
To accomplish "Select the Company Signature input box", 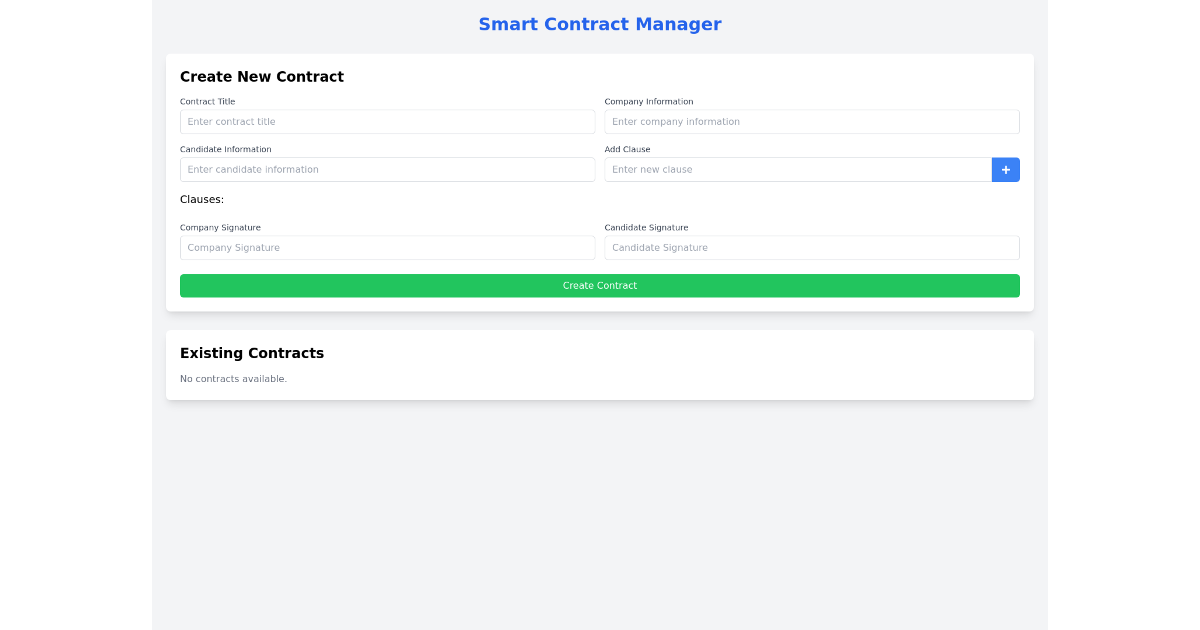I will (x=387, y=247).
